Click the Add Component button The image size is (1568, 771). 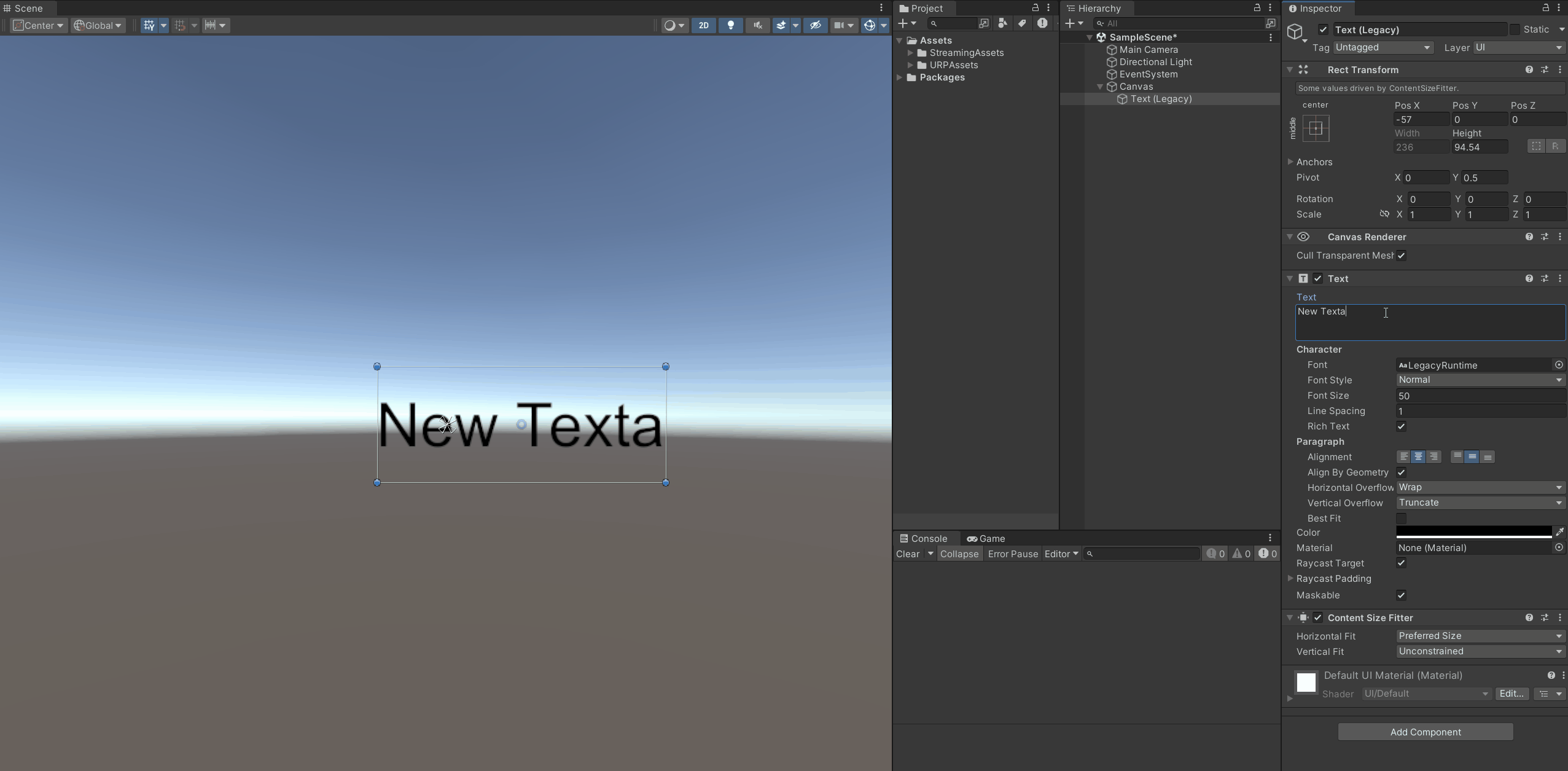[x=1426, y=732]
